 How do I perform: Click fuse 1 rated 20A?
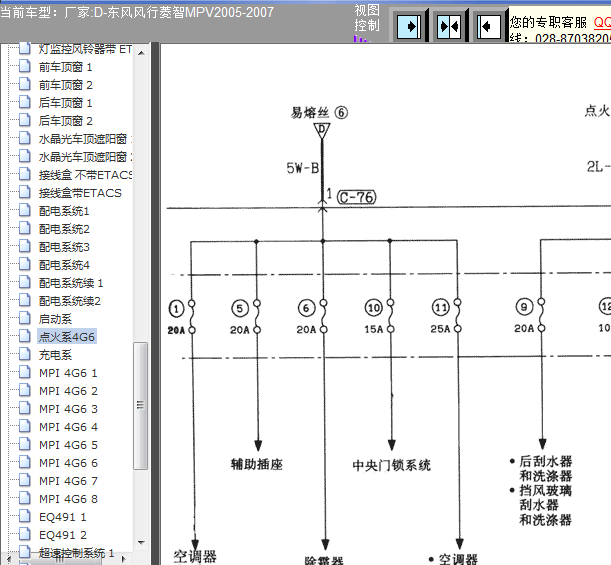point(182,318)
